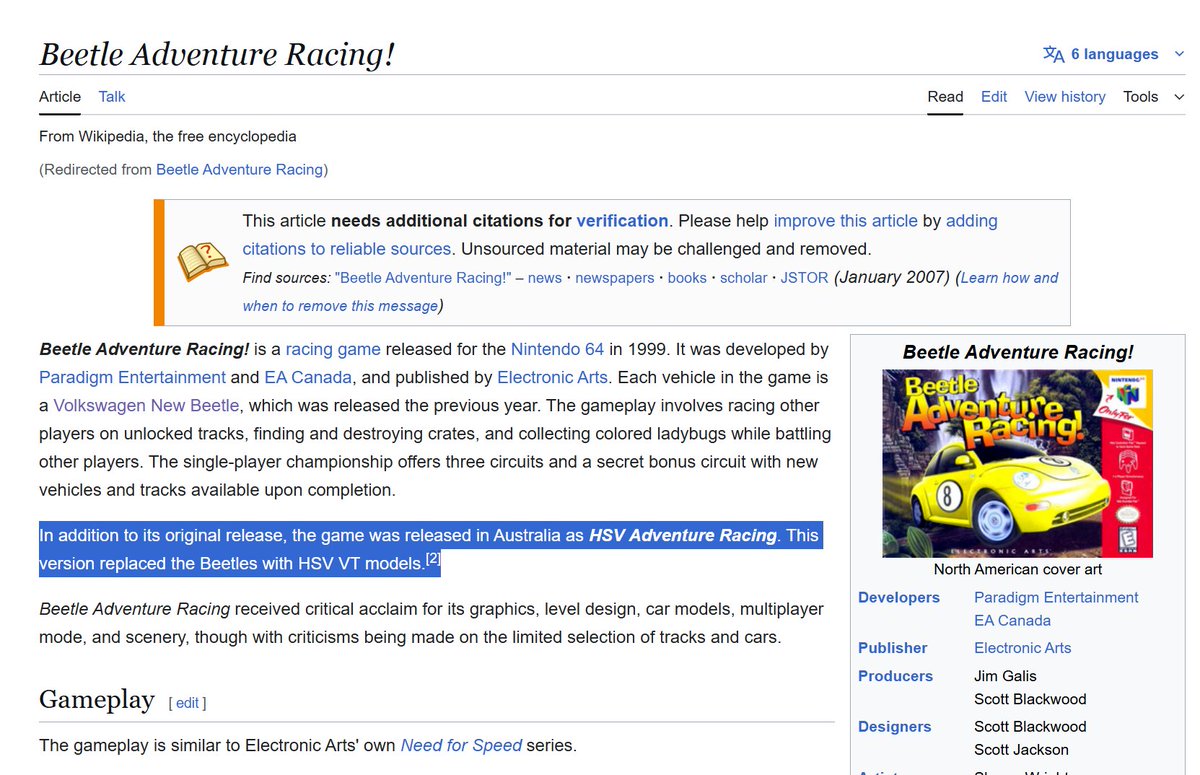Open EA Canada in the infobox

tap(1012, 620)
